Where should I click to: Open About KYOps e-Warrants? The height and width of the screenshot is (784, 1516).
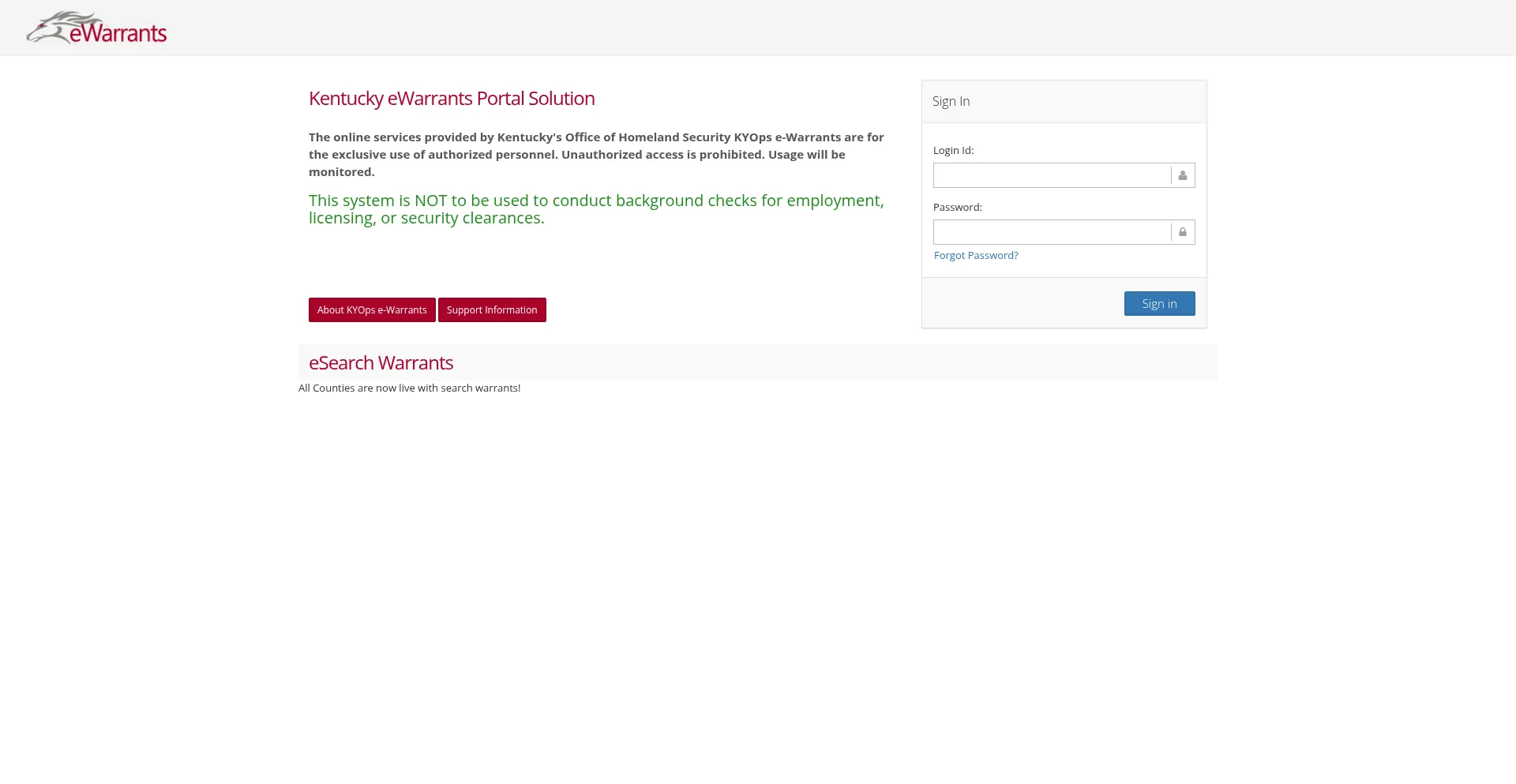(x=372, y=310)
